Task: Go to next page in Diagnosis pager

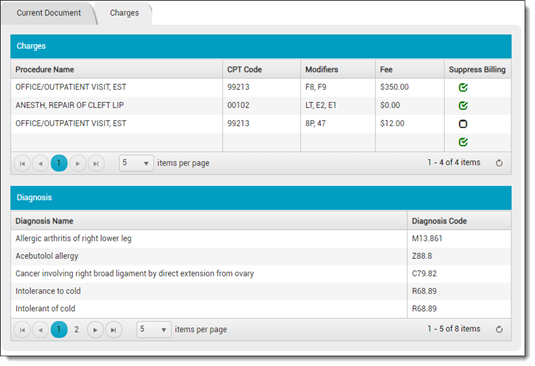Action: [x=95, y=330]
